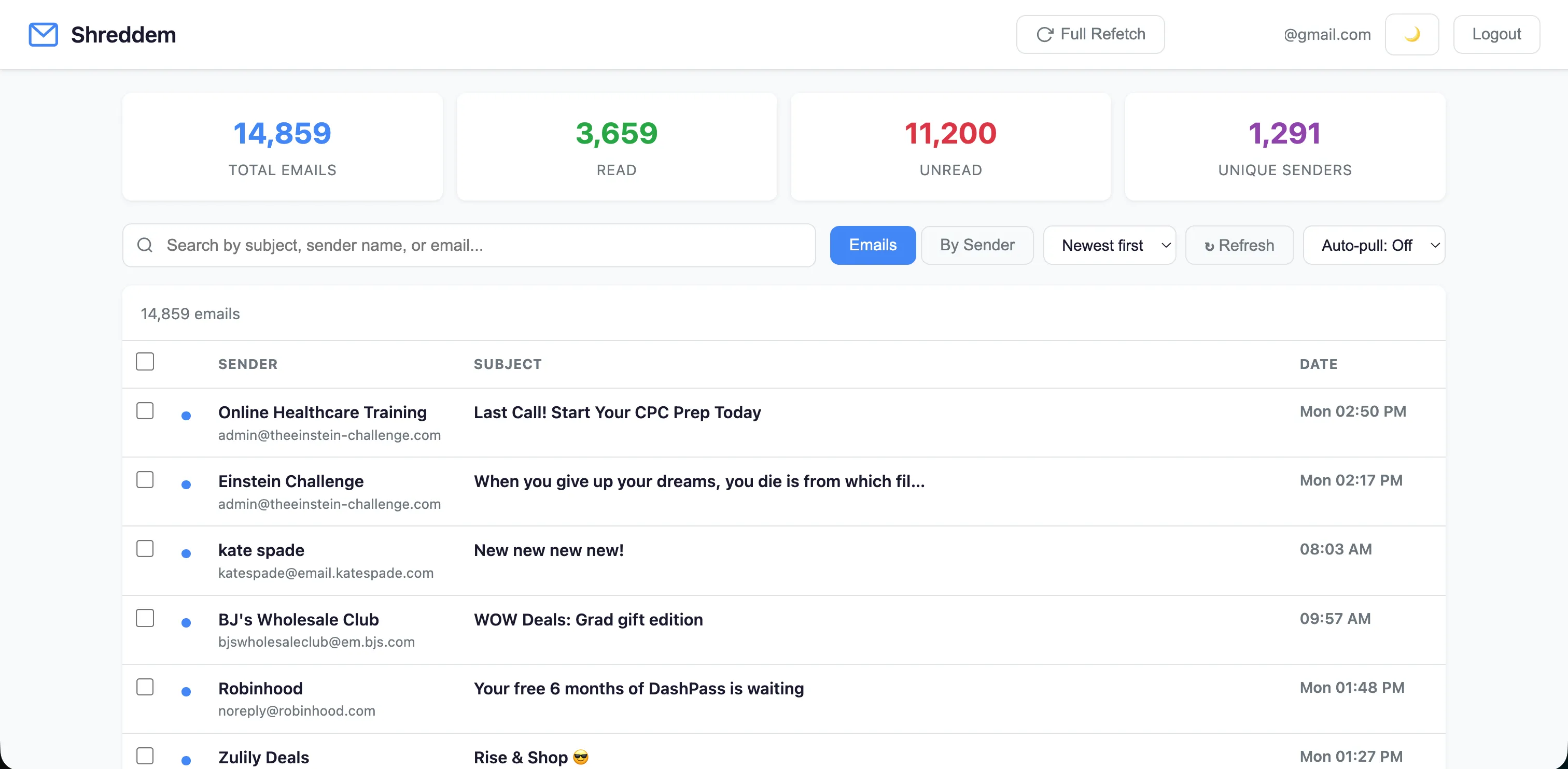
Task: Click the 14,859 Total Emails stat card
Action: (283, 147)
